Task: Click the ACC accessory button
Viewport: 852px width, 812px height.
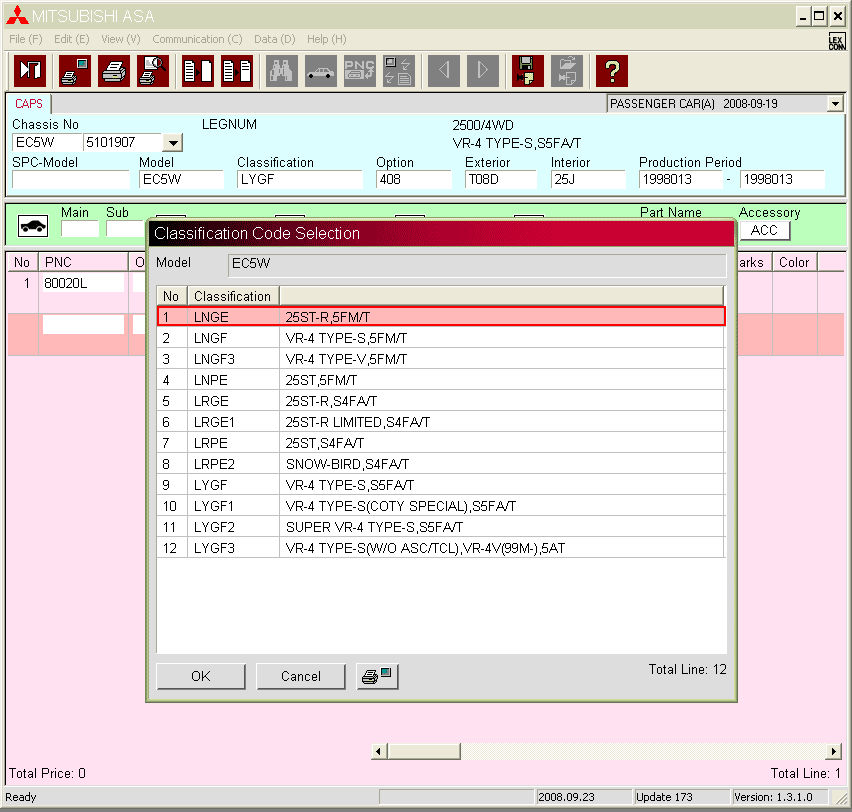Action: pyautogui.click(x=764, y=230)
